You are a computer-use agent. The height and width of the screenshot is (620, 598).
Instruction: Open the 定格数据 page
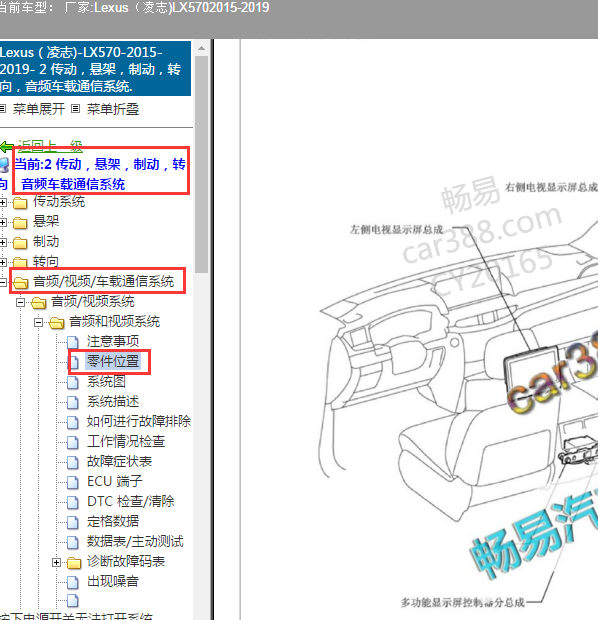pos(113,521)
